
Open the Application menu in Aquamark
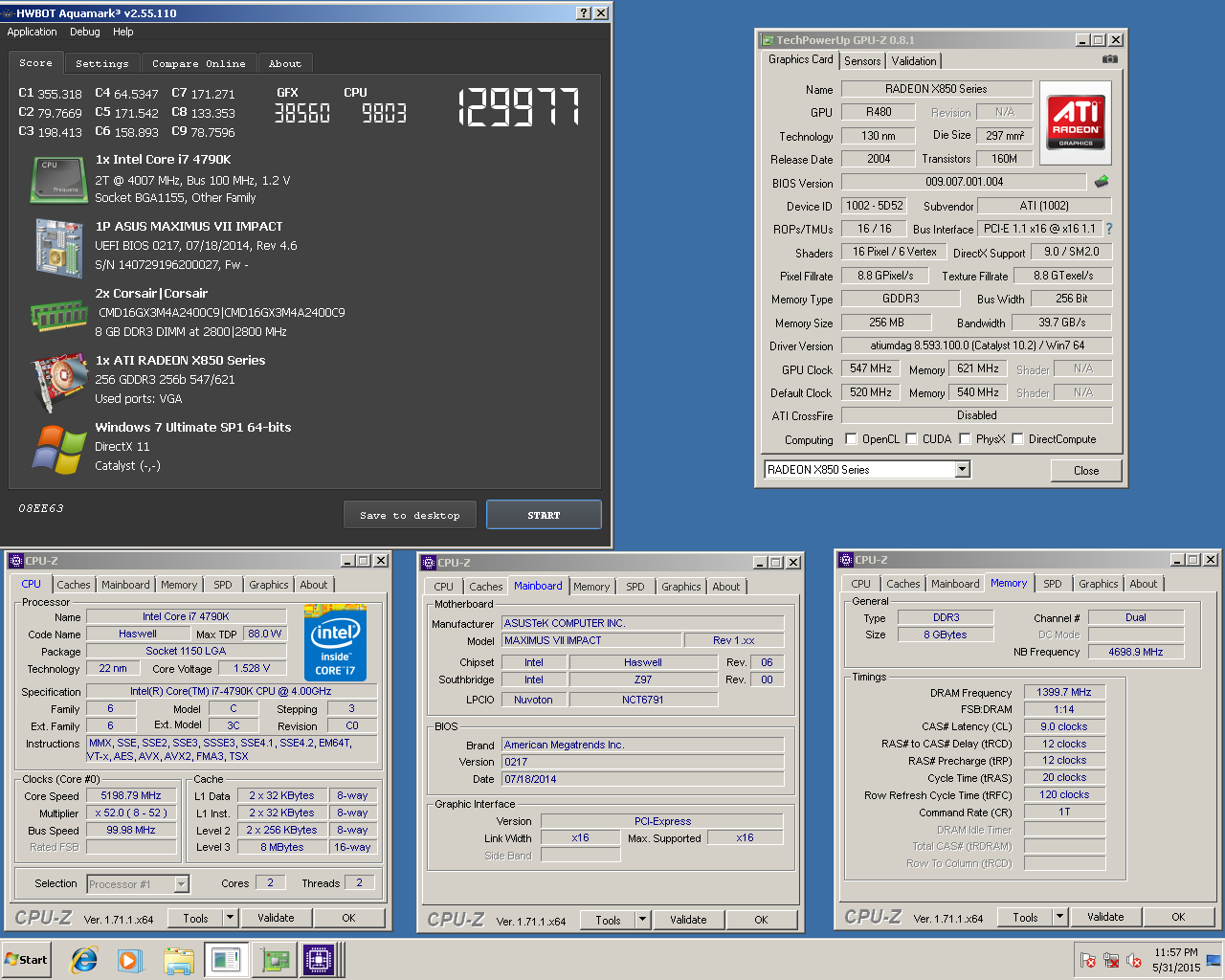coord(32,32)
